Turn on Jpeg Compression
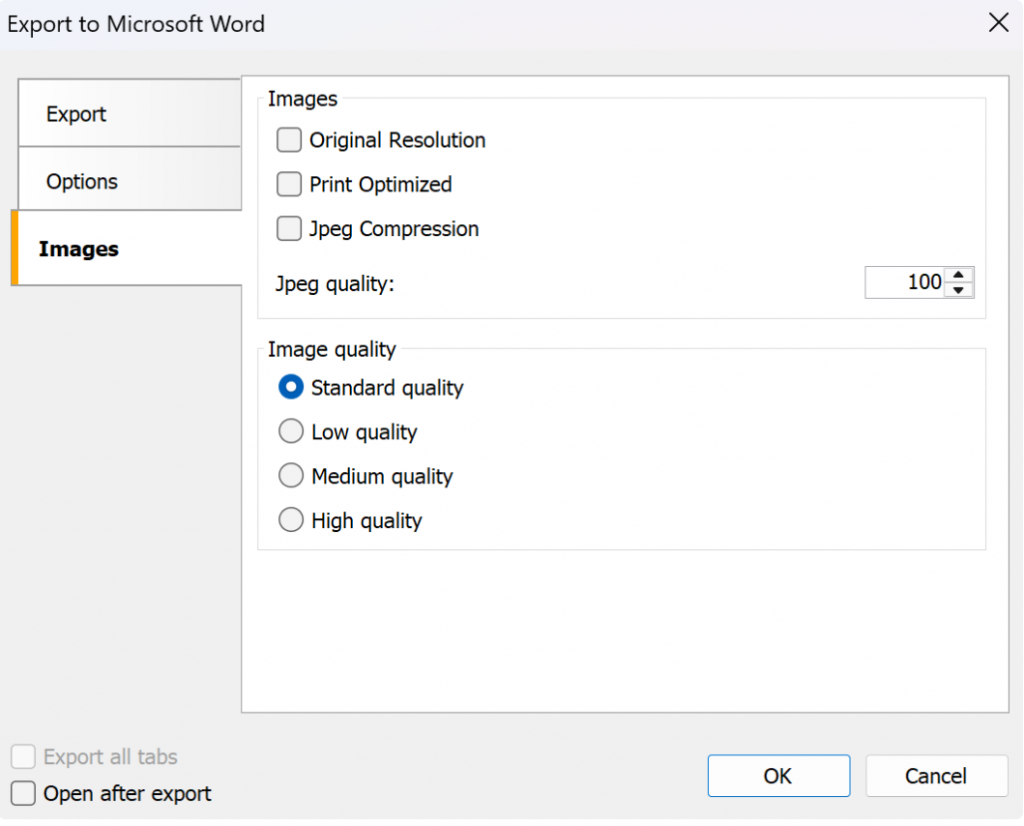 (290, 229)
